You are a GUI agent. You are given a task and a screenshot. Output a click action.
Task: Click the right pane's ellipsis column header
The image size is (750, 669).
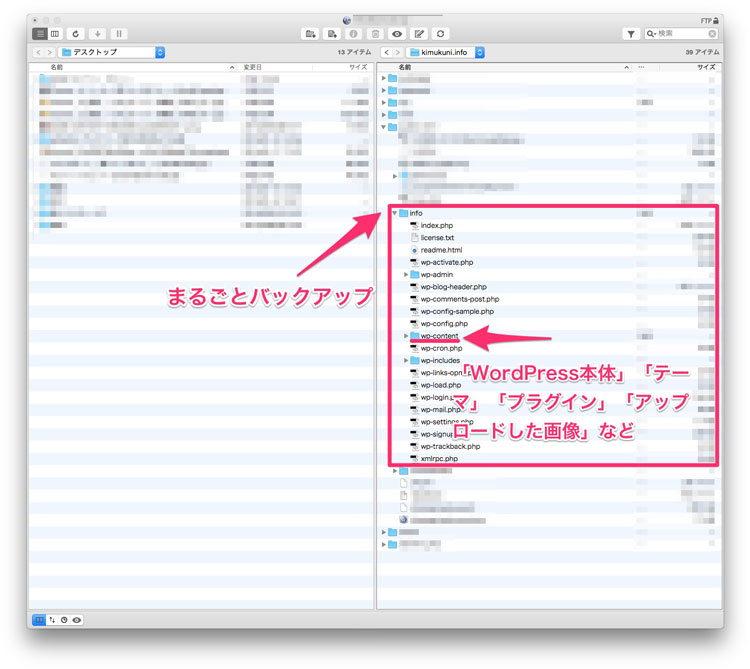coord(646,67)
